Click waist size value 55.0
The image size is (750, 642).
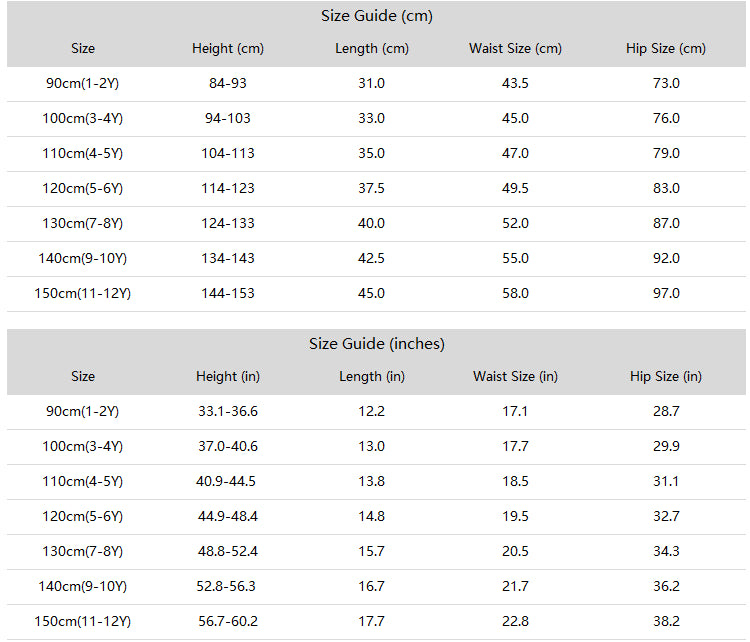tap(515, 258)
